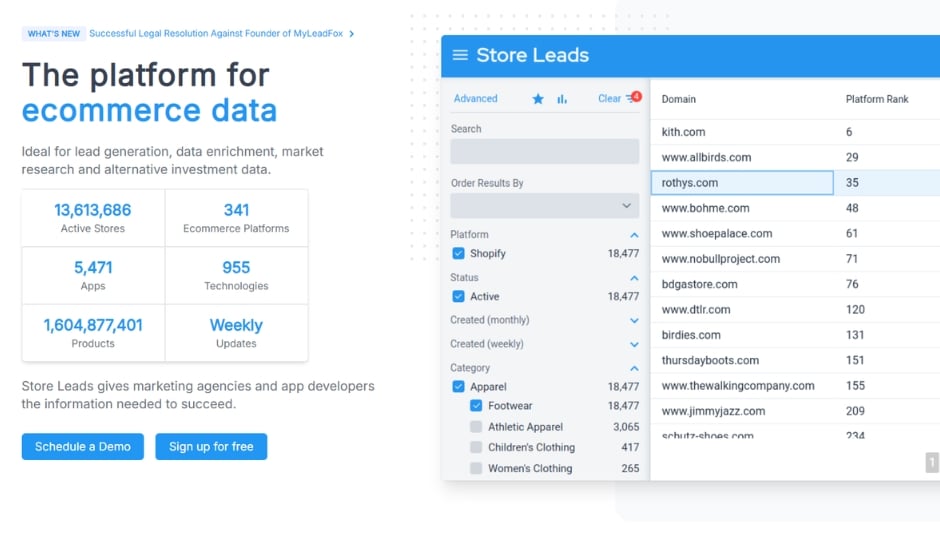Screen dimensions: 940x540
Task: Expand the Created (weekly) filter
Action: [634, 345]
